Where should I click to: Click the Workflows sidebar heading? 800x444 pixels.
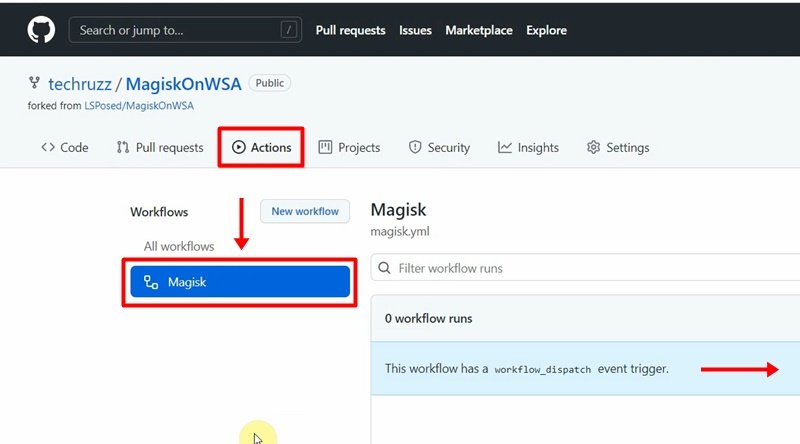159,212
